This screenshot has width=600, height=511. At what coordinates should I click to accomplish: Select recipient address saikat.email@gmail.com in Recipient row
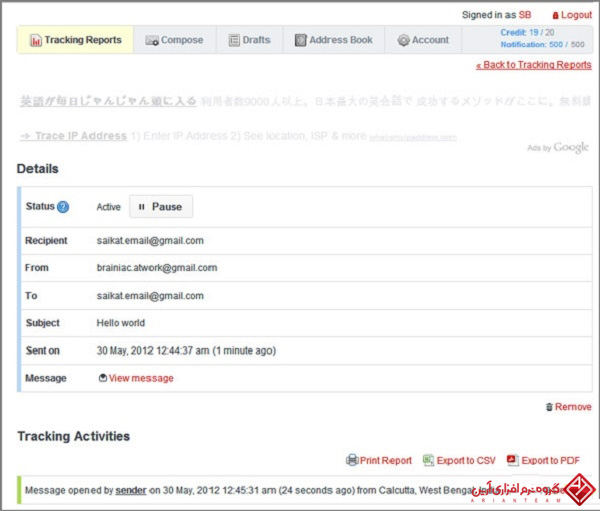click(x=150, y=241)
